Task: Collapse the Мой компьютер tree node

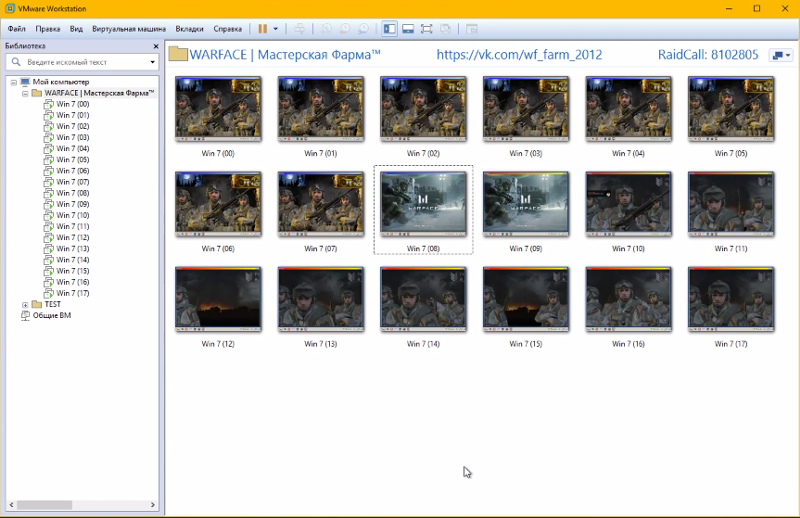Action: [14, 82]
